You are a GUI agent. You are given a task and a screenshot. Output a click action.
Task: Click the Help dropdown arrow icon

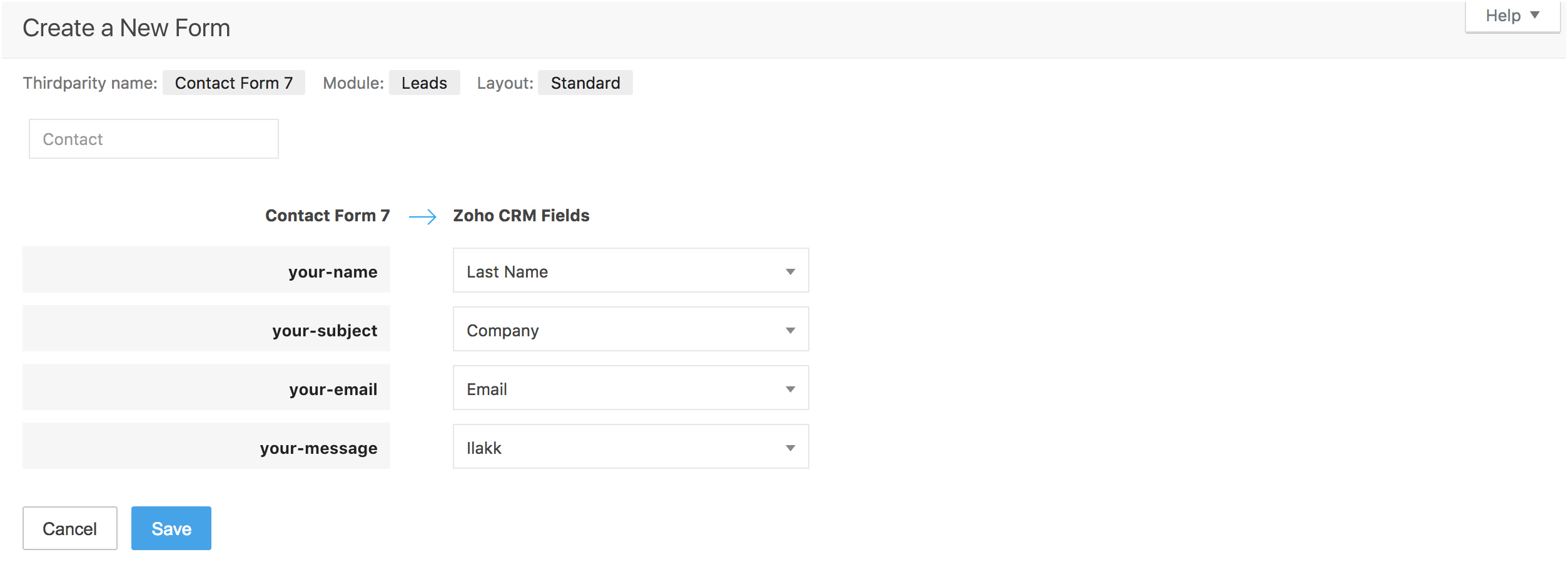pos(1535,15)
